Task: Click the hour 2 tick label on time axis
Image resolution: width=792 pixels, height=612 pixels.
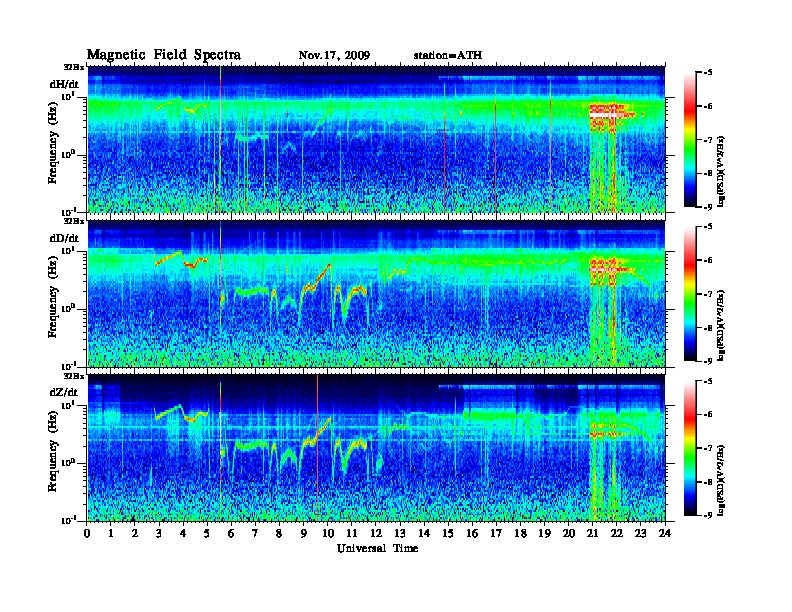Action: pyautogui.click(x=135, y=533)
